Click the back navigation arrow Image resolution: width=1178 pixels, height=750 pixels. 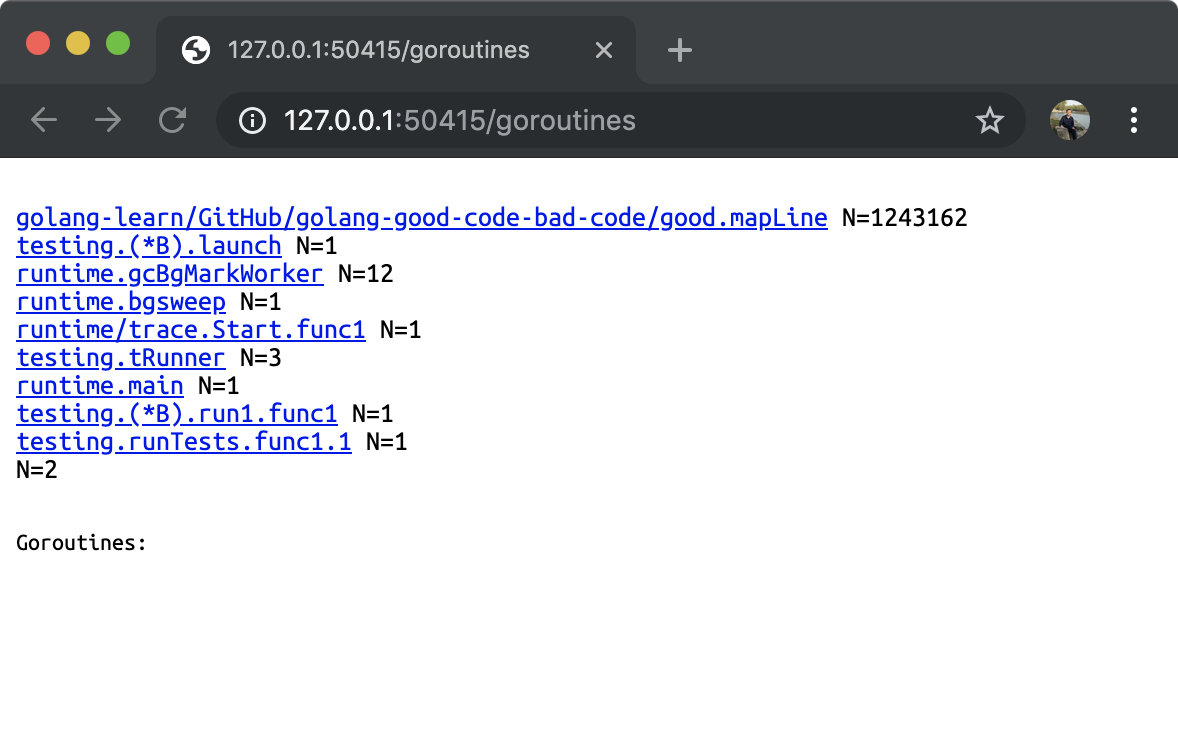tap(44, 120)
